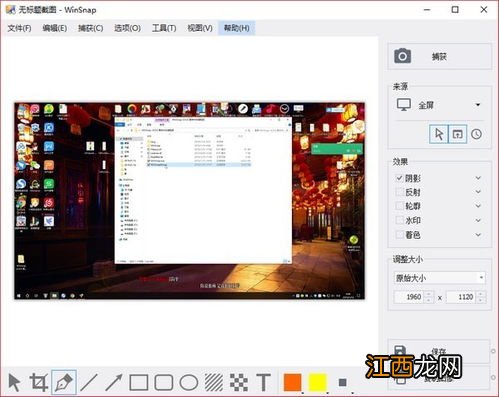Select the Hatch highlight tool
499x397 pixels.
[x=214, y=382]
